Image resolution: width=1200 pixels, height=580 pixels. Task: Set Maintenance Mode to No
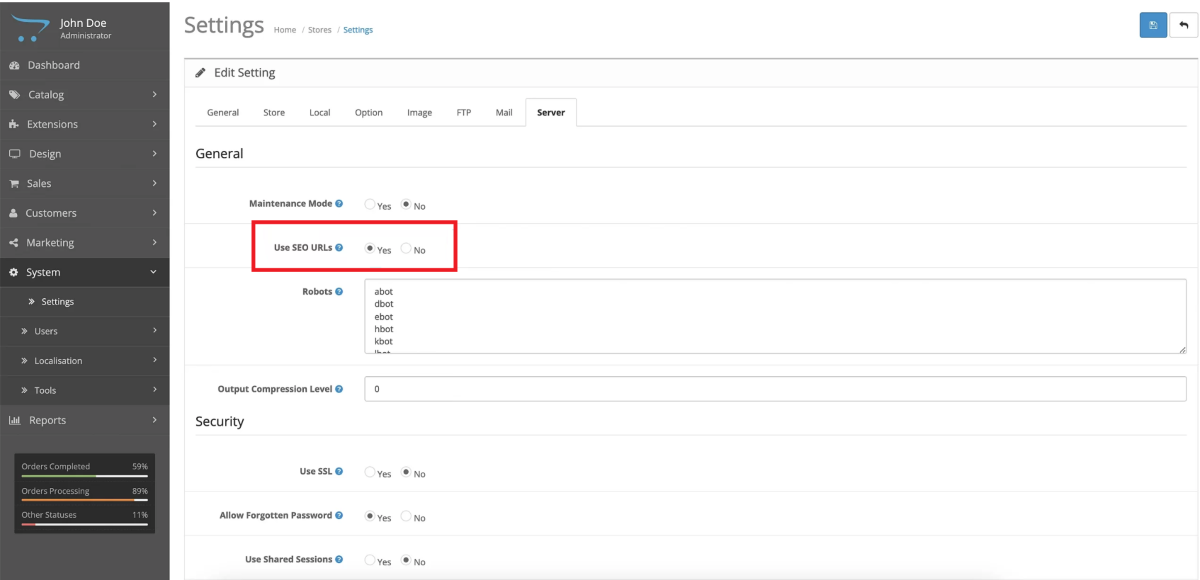[406, 204]
